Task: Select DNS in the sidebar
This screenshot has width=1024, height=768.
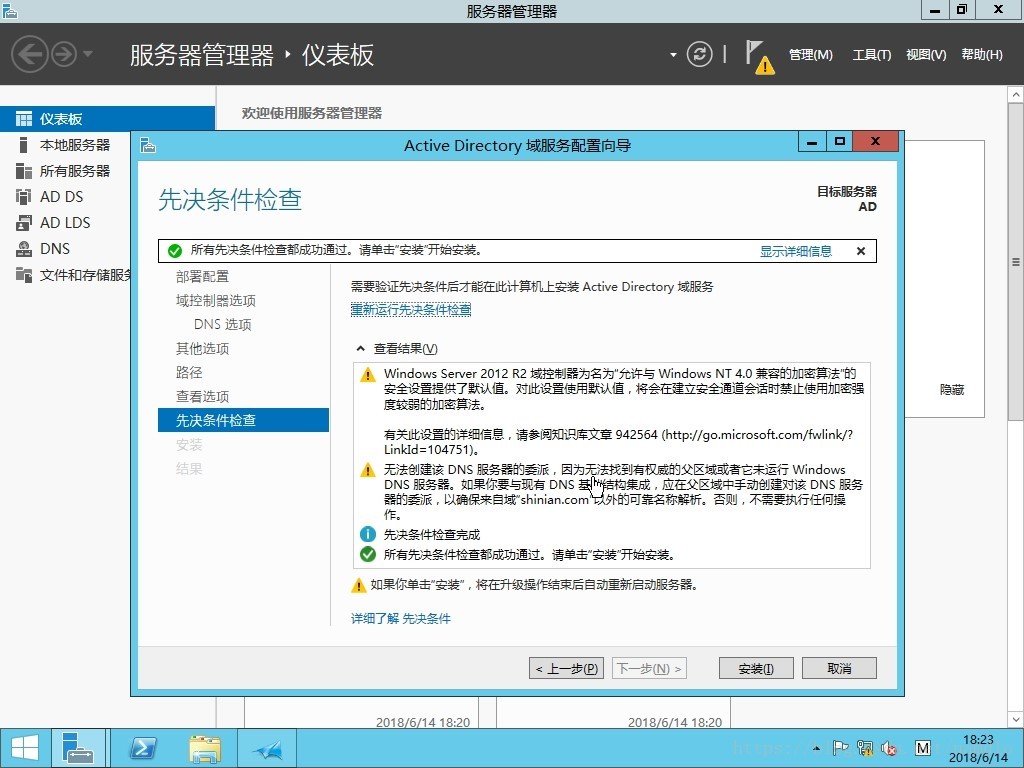Action: (x=55, y=249)
